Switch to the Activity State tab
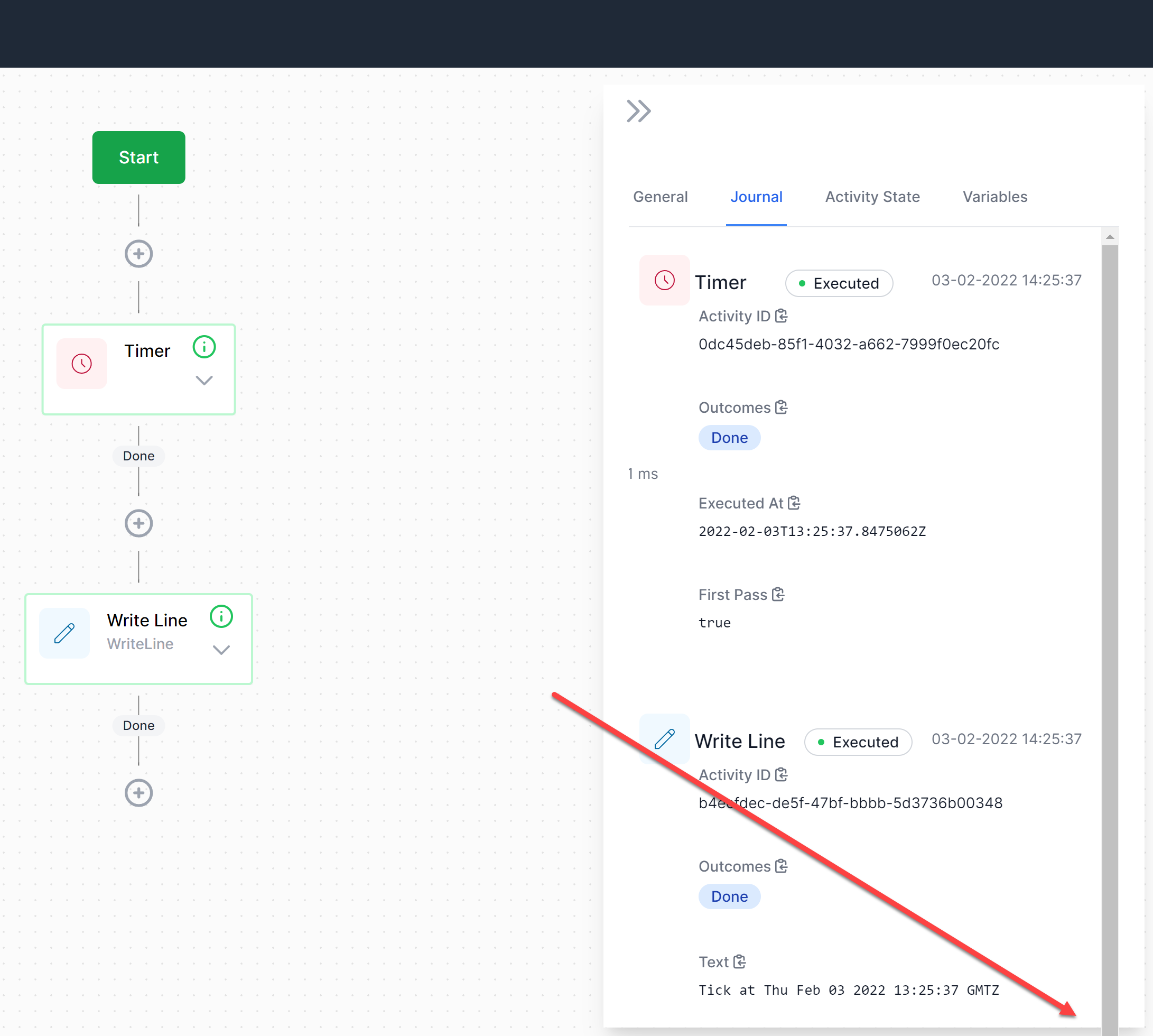 872,197
